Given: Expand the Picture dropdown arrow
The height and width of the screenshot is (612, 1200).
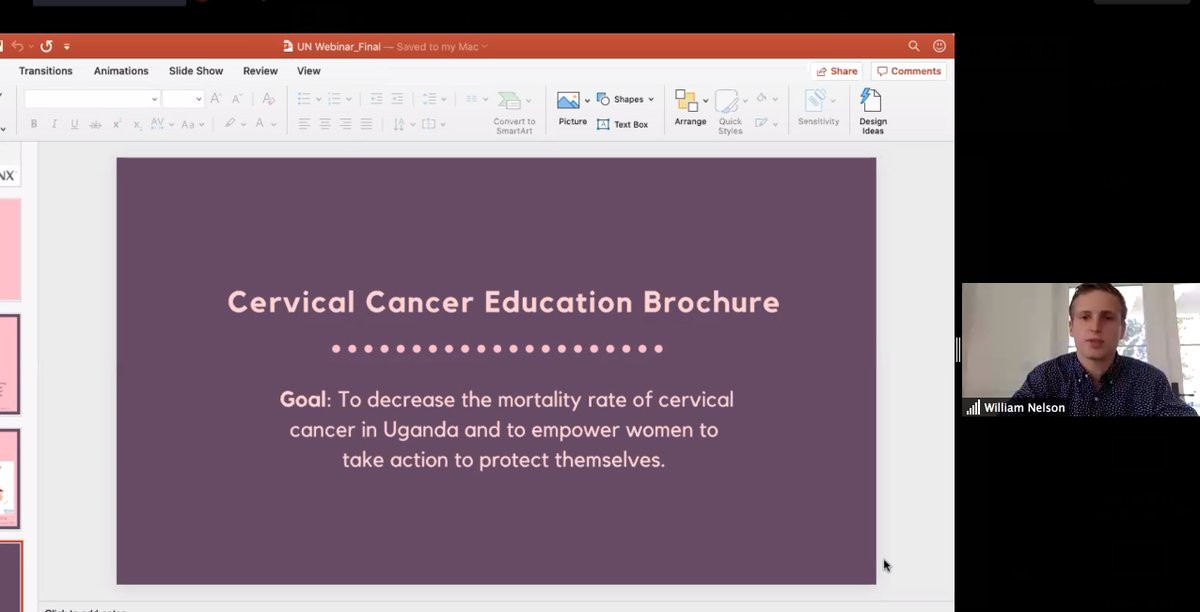Looking at the screenshot, I should click(587, 101).
